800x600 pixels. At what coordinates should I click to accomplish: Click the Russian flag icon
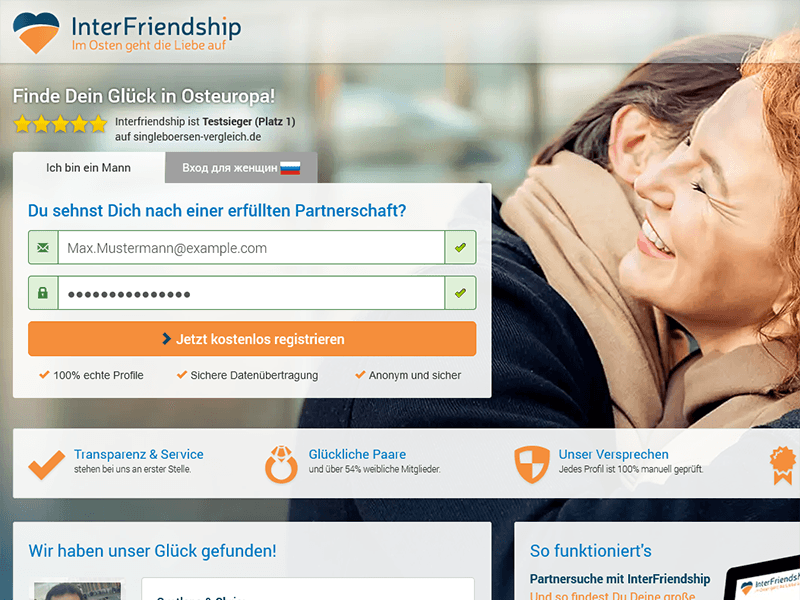click(290, 168)
